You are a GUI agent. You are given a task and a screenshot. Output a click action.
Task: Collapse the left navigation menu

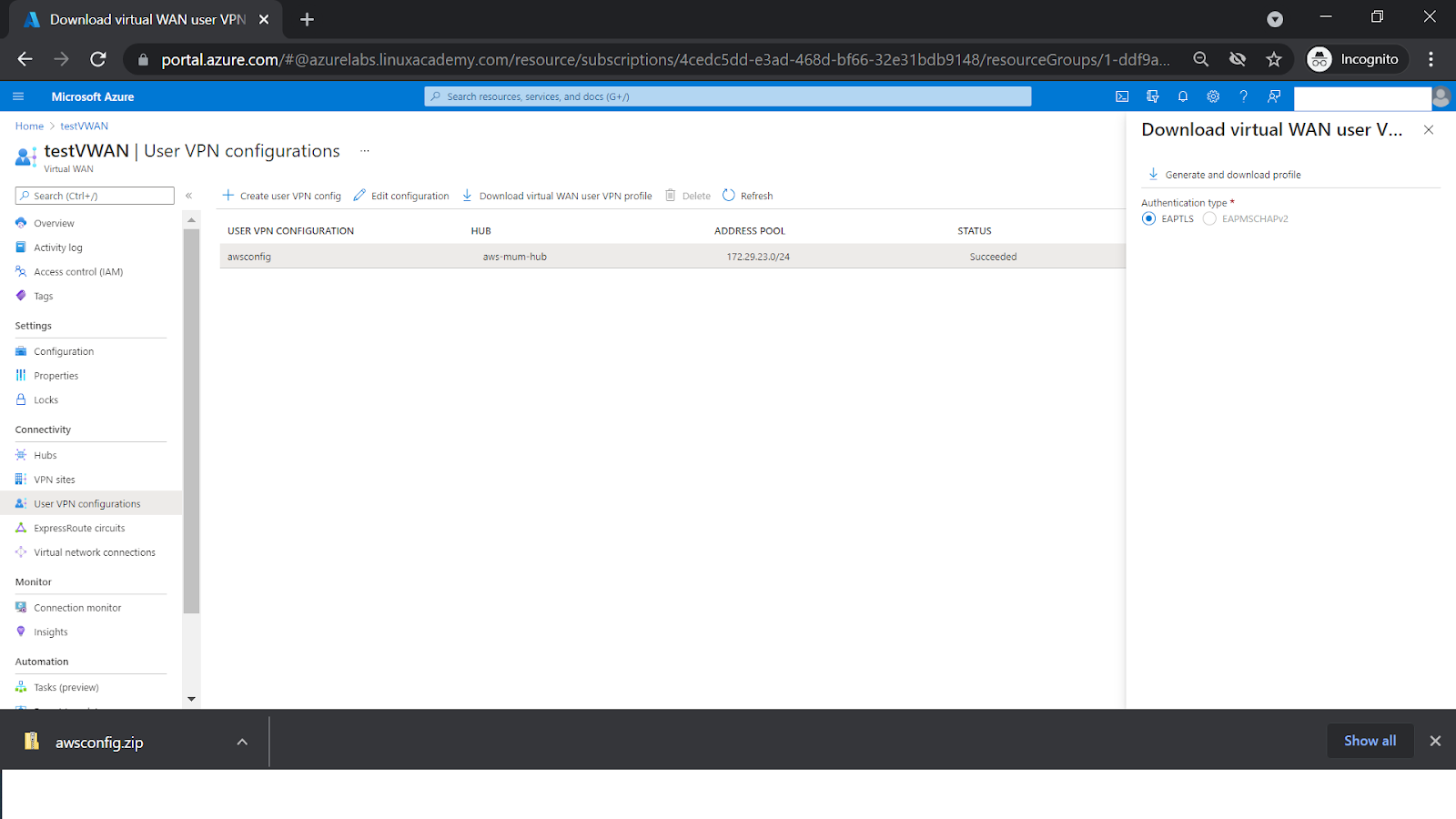(x=189, y=196)
